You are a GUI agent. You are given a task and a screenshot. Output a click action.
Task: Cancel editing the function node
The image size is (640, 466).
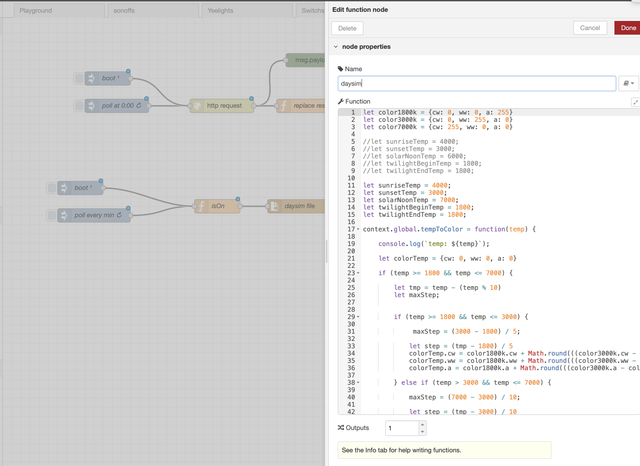590,28
